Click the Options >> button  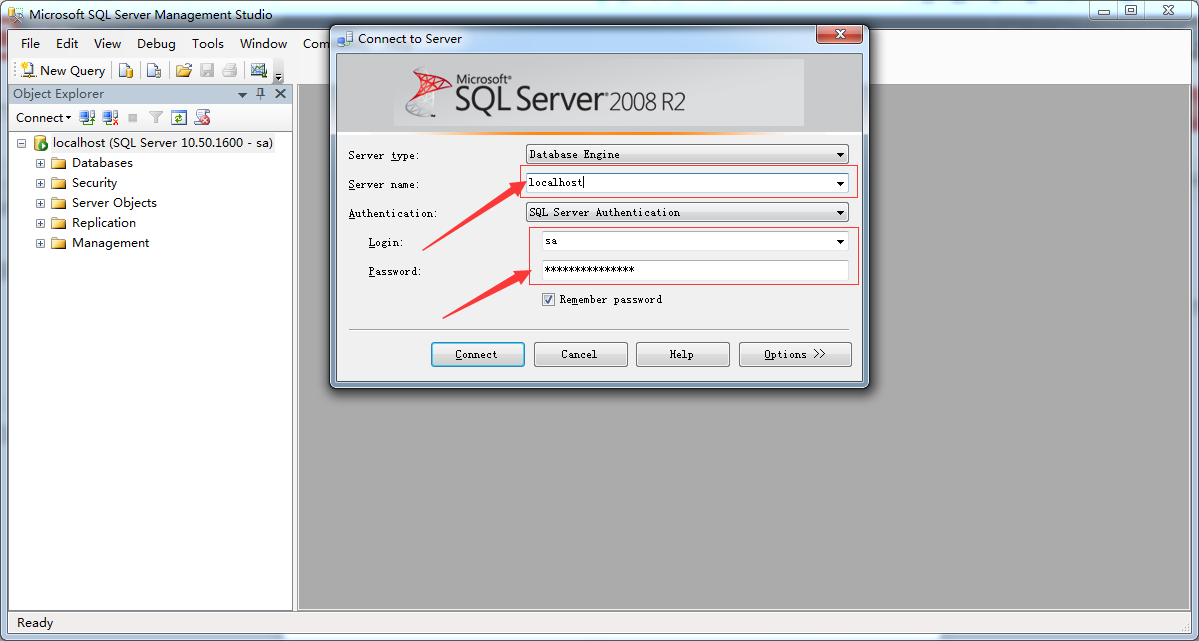795,354
